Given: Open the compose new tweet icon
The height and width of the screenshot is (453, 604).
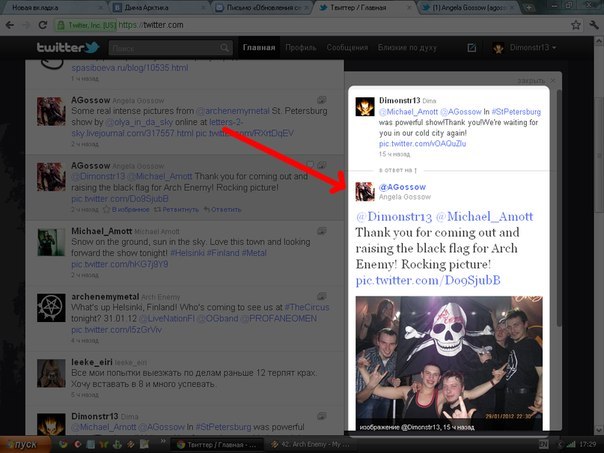Looking at the screenshot, I should (x=471, y=48).
